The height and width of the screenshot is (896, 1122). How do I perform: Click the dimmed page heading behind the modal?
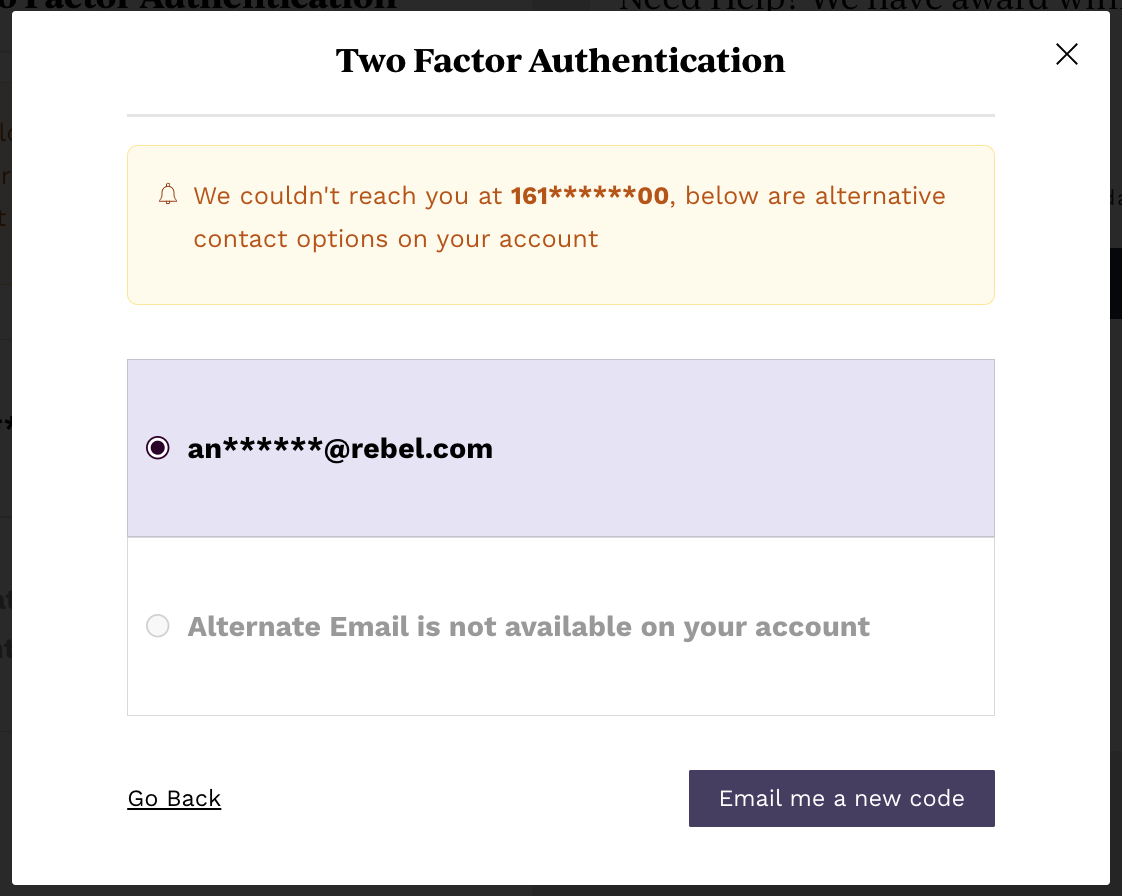coord(198,5)
